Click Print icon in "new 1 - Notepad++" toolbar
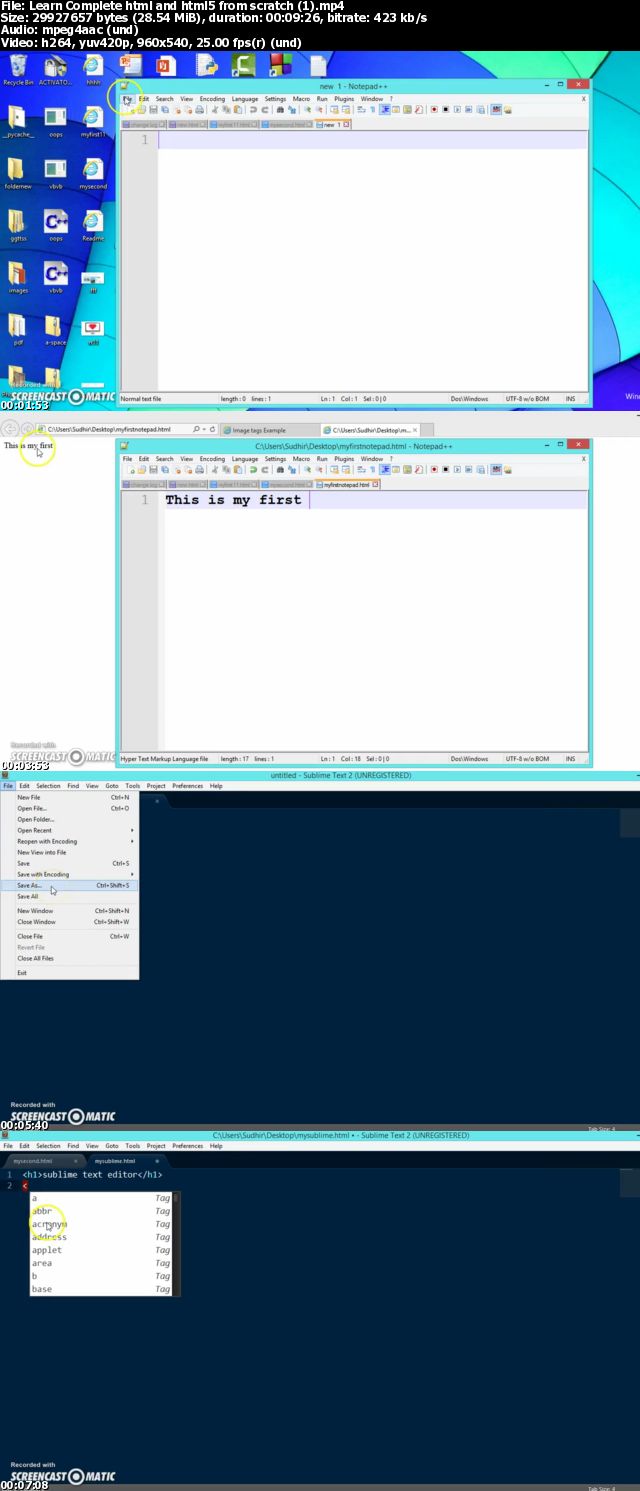This screenshot has height=1491, width=640. (x=199, y=108)
